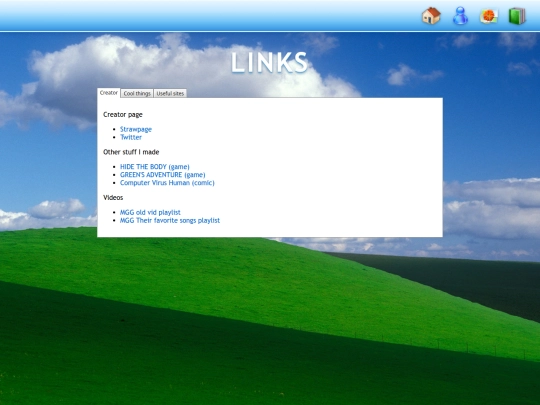Open the Strawpage link

pyautogui.click(x=136, y=129)
